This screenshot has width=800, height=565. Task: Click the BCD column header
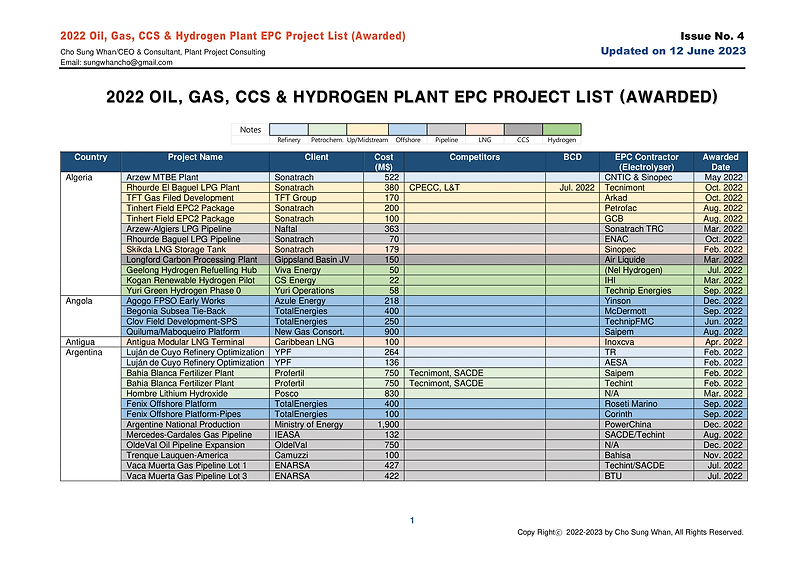(x=572, y=162)
